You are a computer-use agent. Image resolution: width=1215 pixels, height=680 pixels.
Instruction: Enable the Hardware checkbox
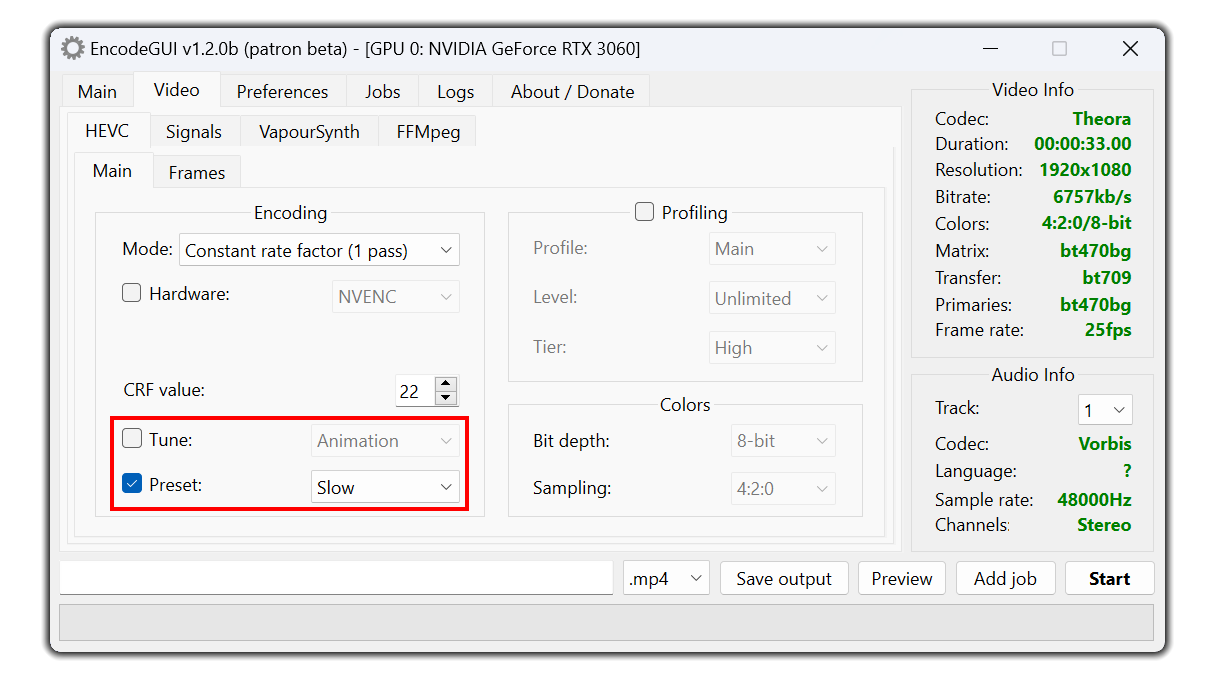[131, 294]
